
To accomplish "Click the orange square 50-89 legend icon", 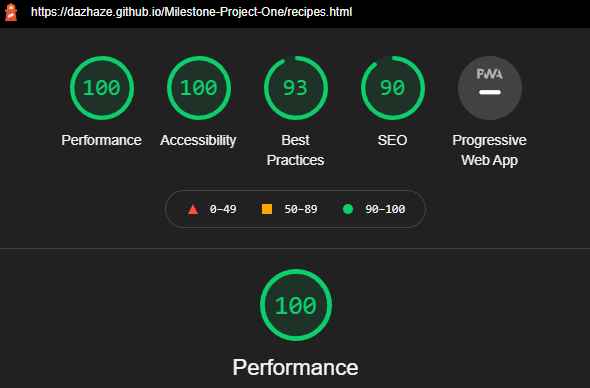I will coord(267,209).
